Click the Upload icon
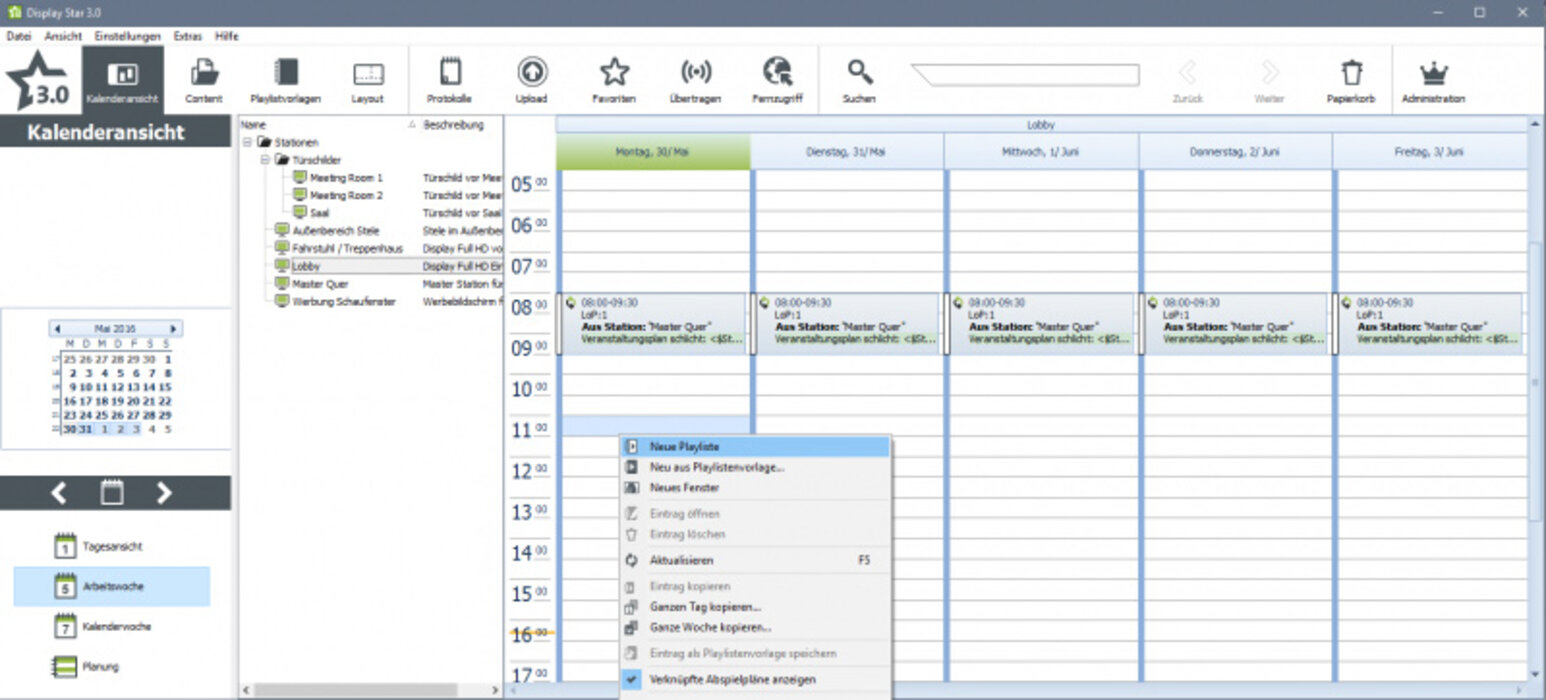Viewport: 1546px width, 700px height. (x=531, y=79)
